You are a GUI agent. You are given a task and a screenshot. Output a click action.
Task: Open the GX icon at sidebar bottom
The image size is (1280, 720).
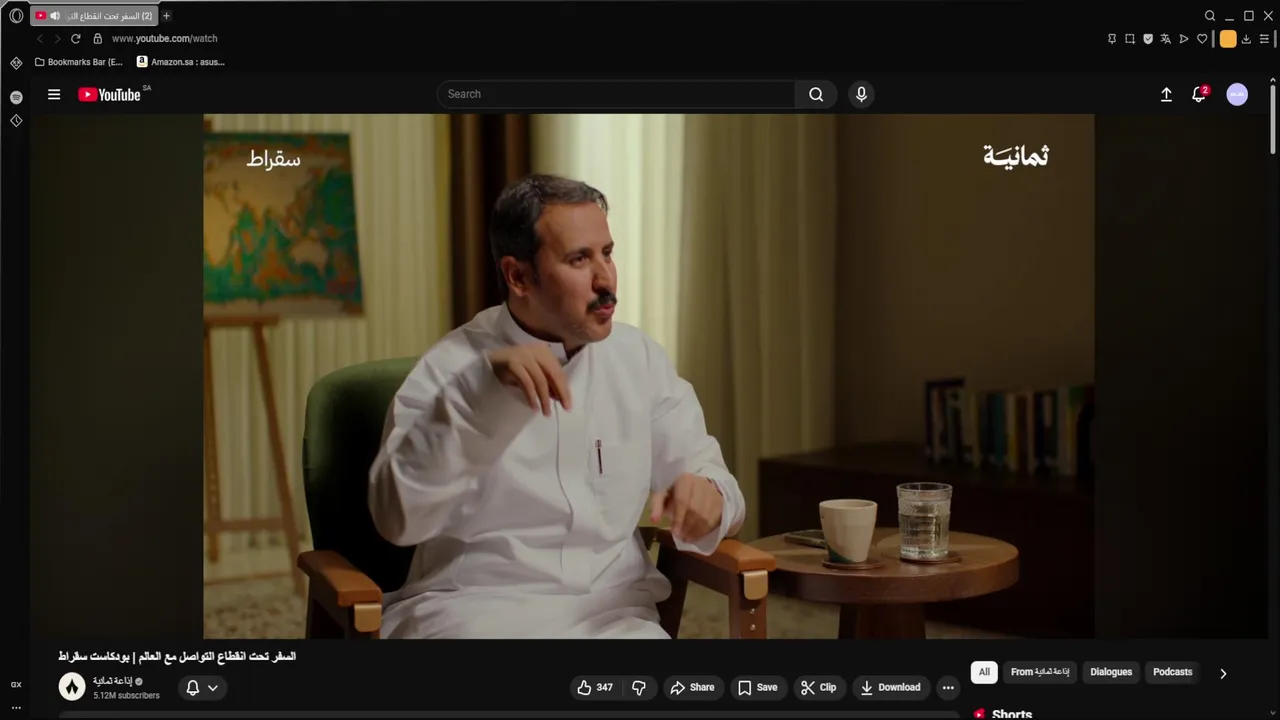coord(16,685)
